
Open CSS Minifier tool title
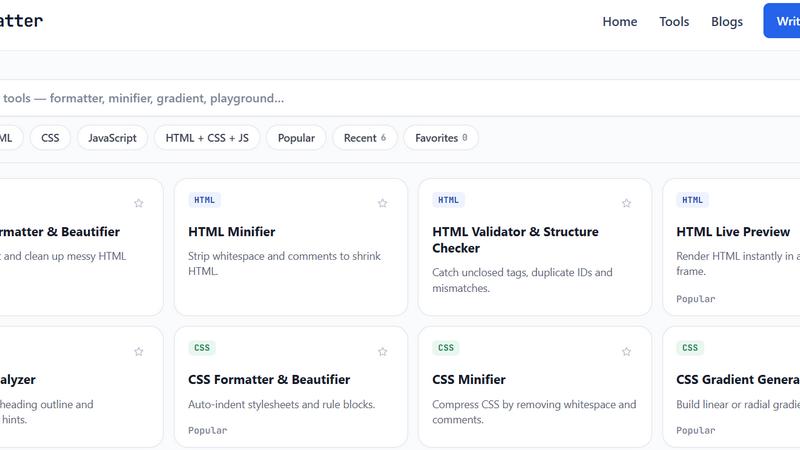coord(469,380)
